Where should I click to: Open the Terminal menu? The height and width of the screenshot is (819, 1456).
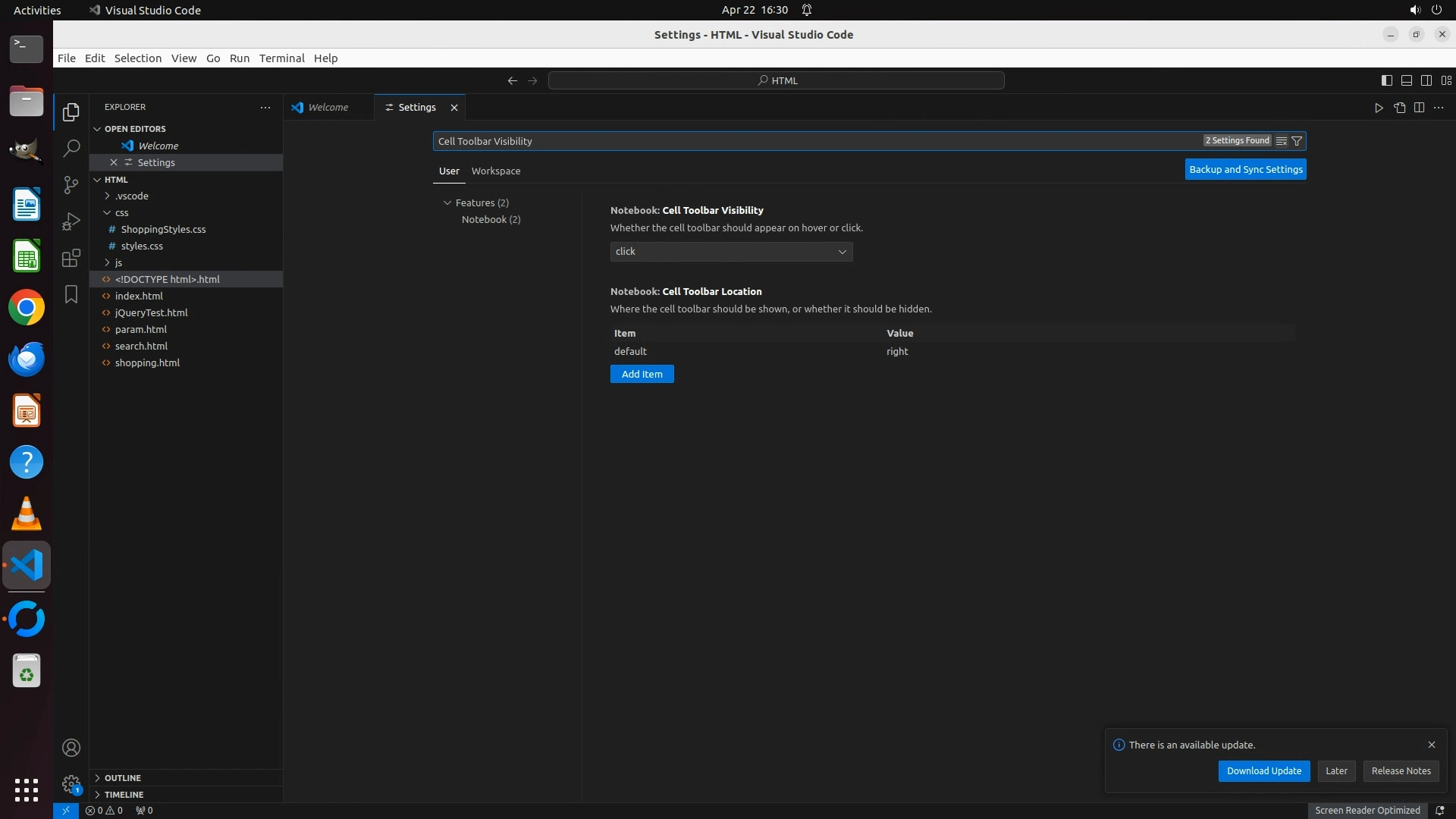pyautogui.click(x=281, y=58)
